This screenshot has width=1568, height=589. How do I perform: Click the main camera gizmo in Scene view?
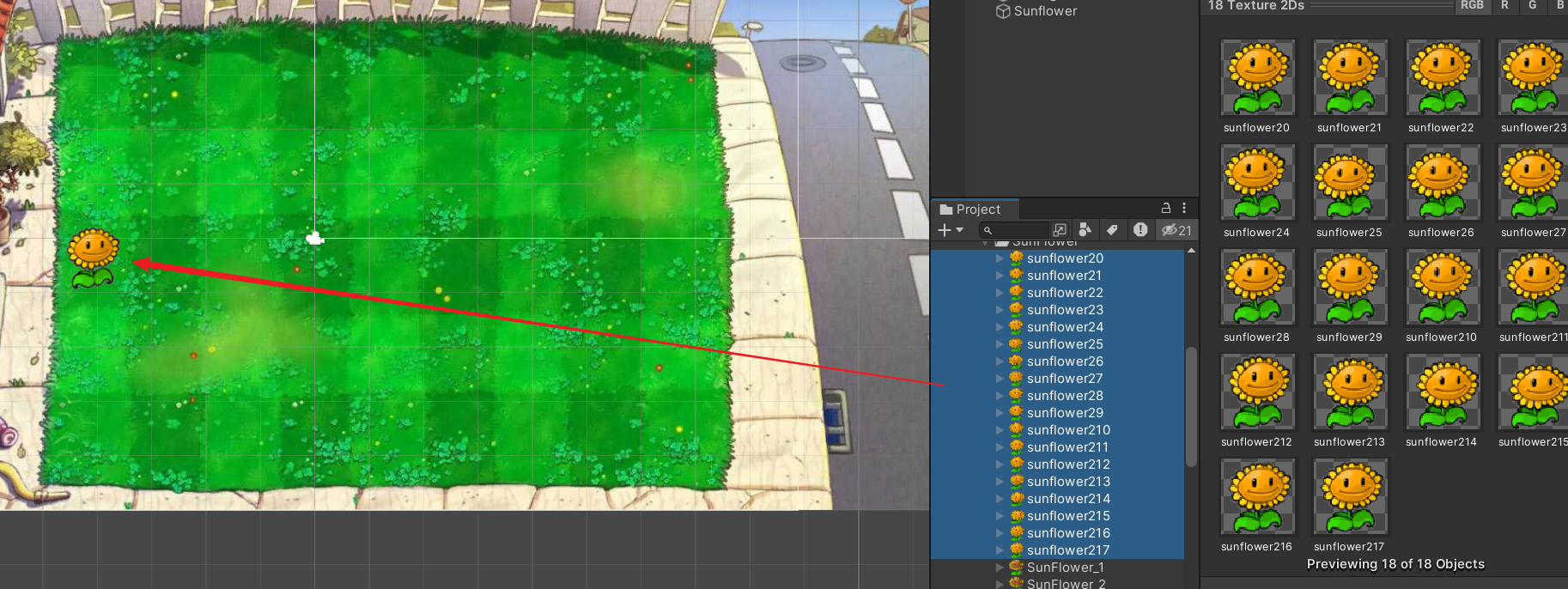[315, 238]
